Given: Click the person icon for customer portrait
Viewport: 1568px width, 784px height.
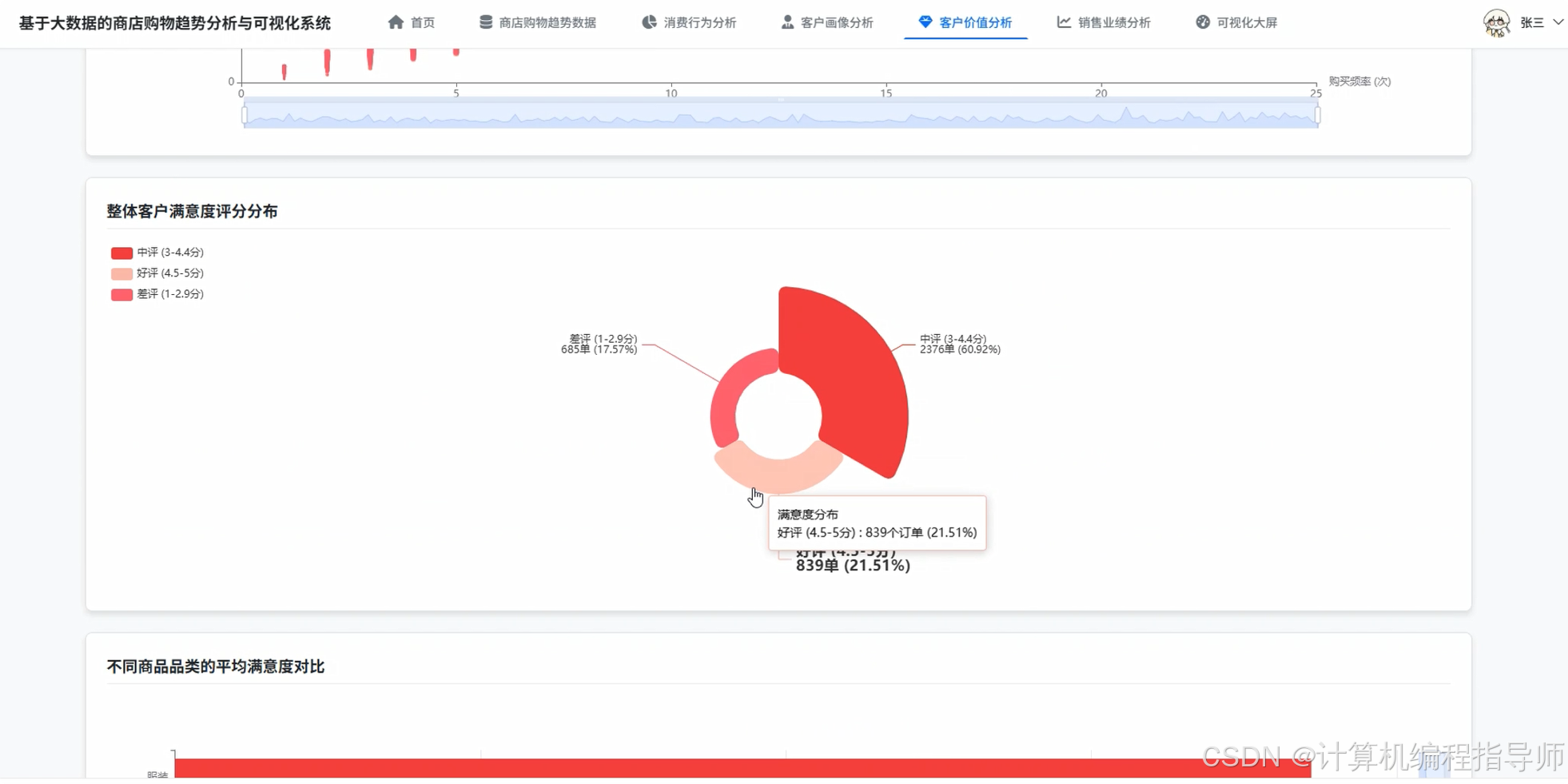Looking at the screenshot, I should point(787,22).
